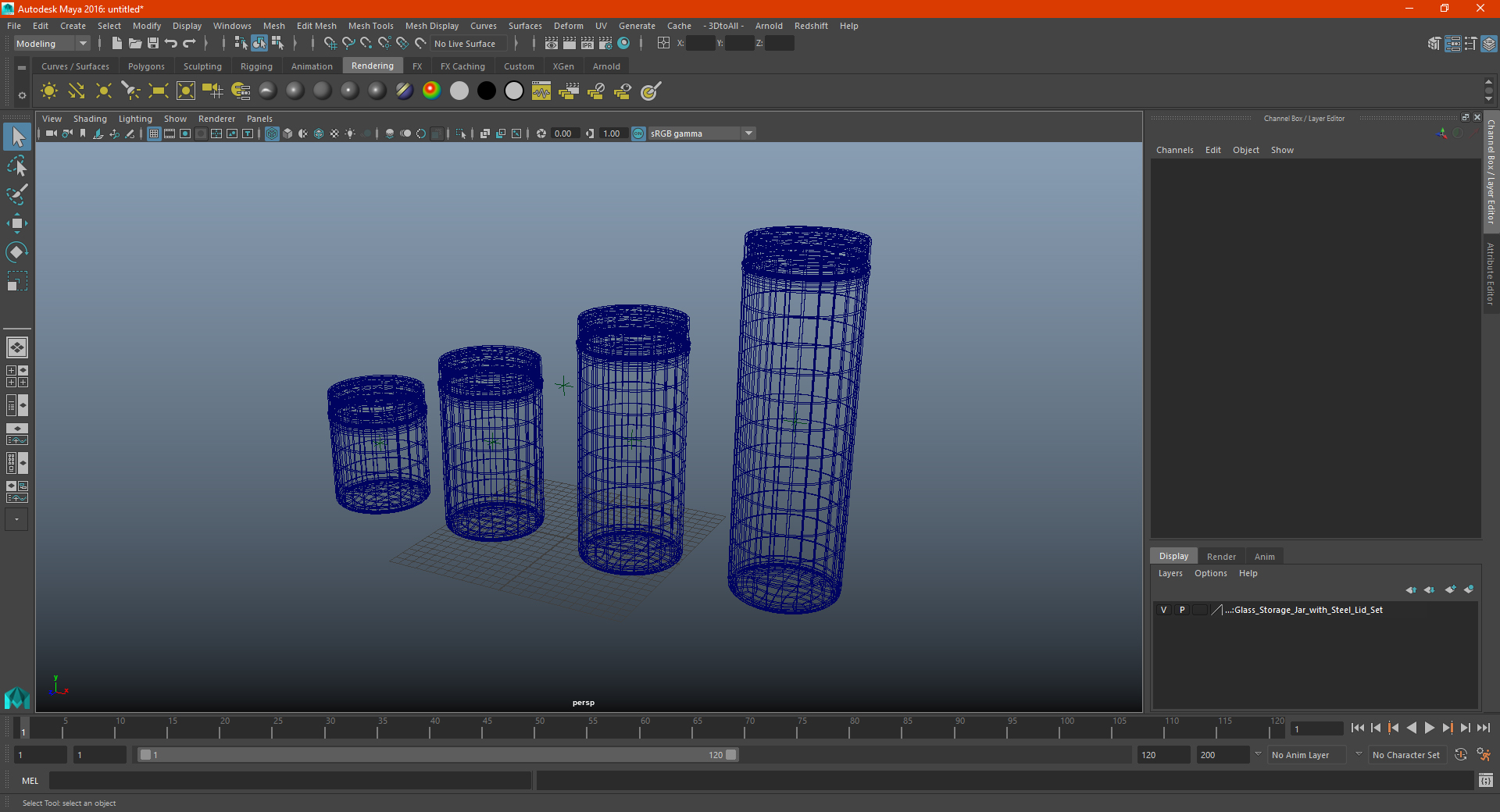Click the New Scene icon
Screen dimensions: 1500x812
pyautogui.click(x=117, y=43)
